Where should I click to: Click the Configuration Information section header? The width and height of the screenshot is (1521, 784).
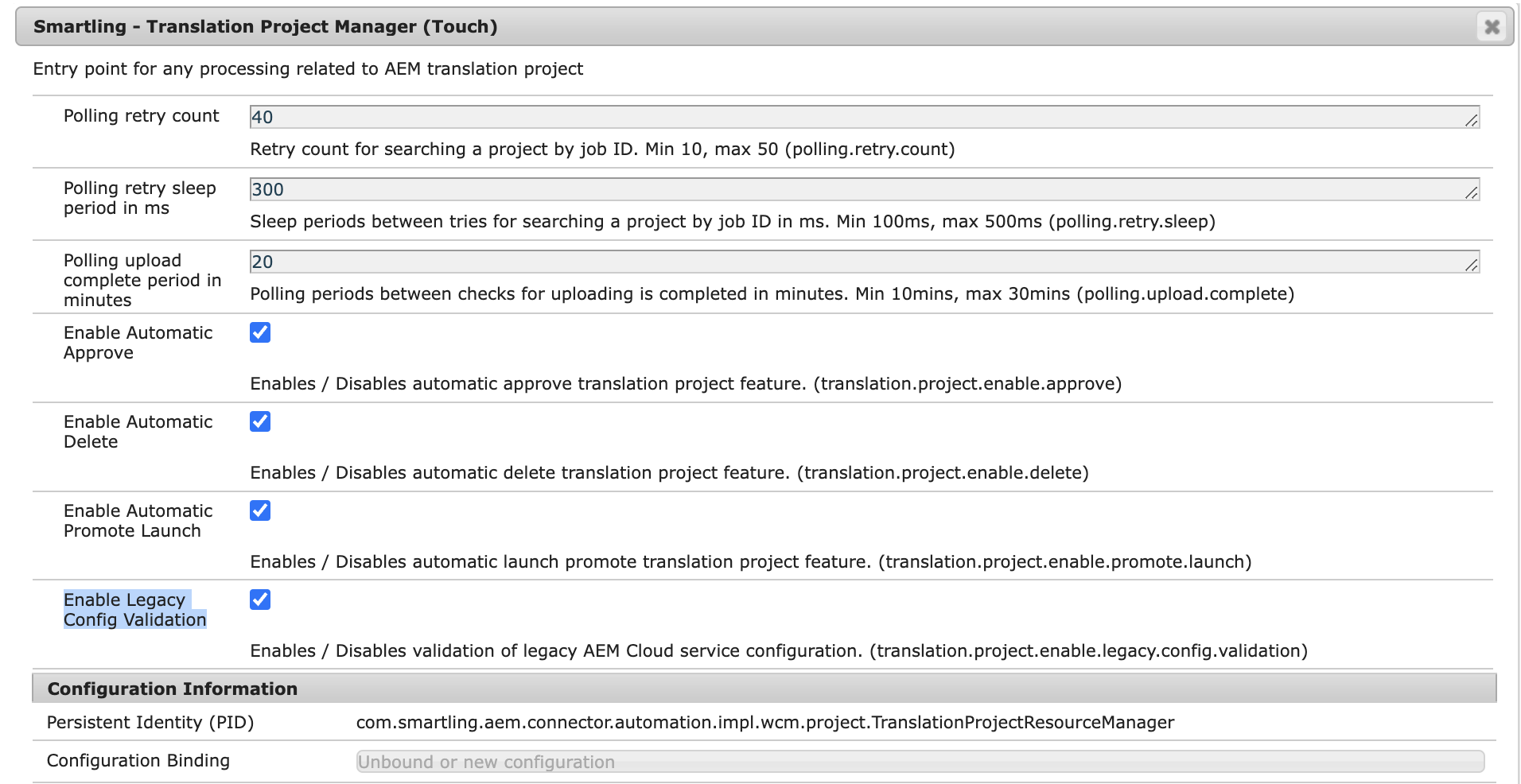coord(764,689)
